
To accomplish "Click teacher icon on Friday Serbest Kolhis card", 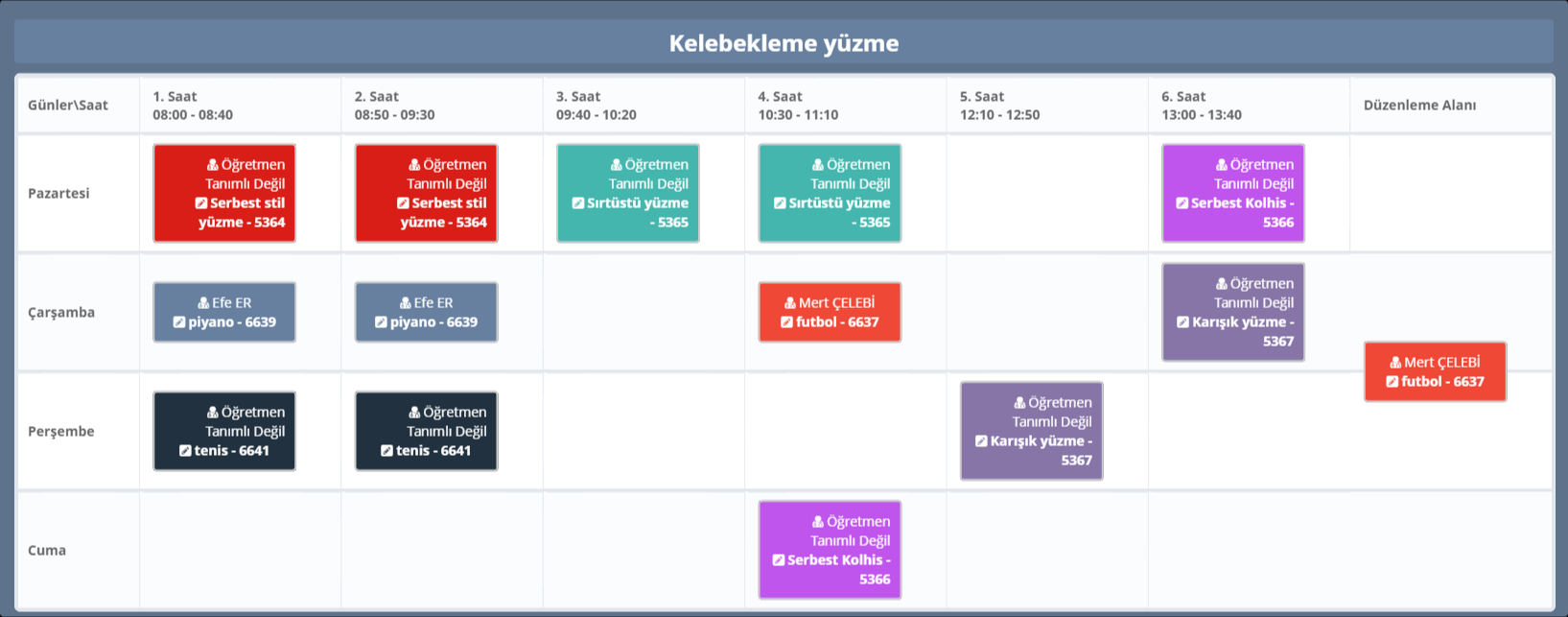I will [818, 522].
